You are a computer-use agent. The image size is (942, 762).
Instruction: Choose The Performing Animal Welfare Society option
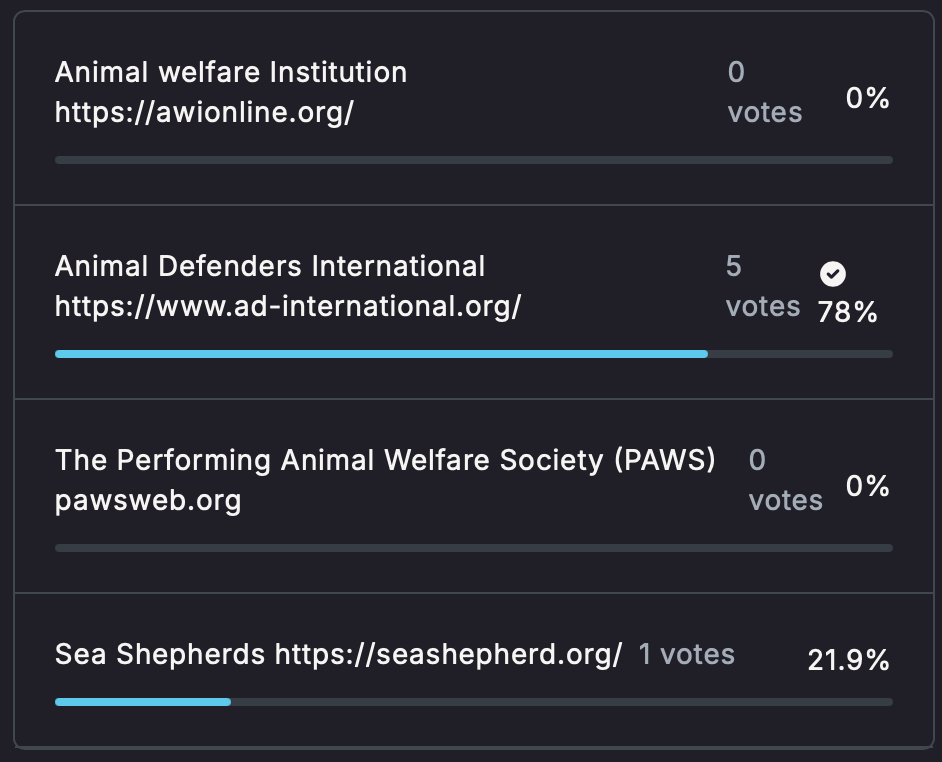474,496
